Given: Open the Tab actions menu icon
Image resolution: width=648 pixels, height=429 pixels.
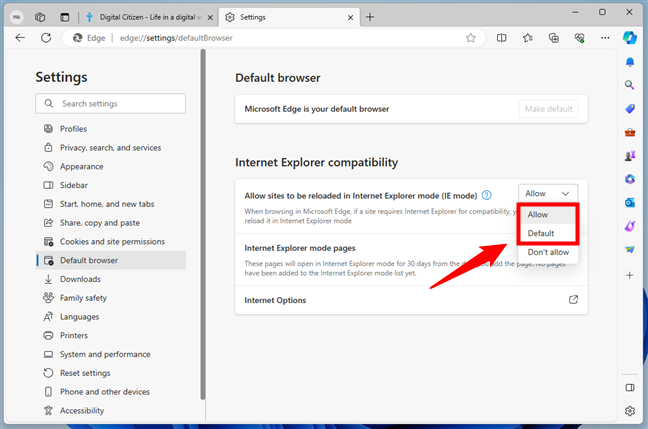Looking at the screenshot, I should point(64,17).
